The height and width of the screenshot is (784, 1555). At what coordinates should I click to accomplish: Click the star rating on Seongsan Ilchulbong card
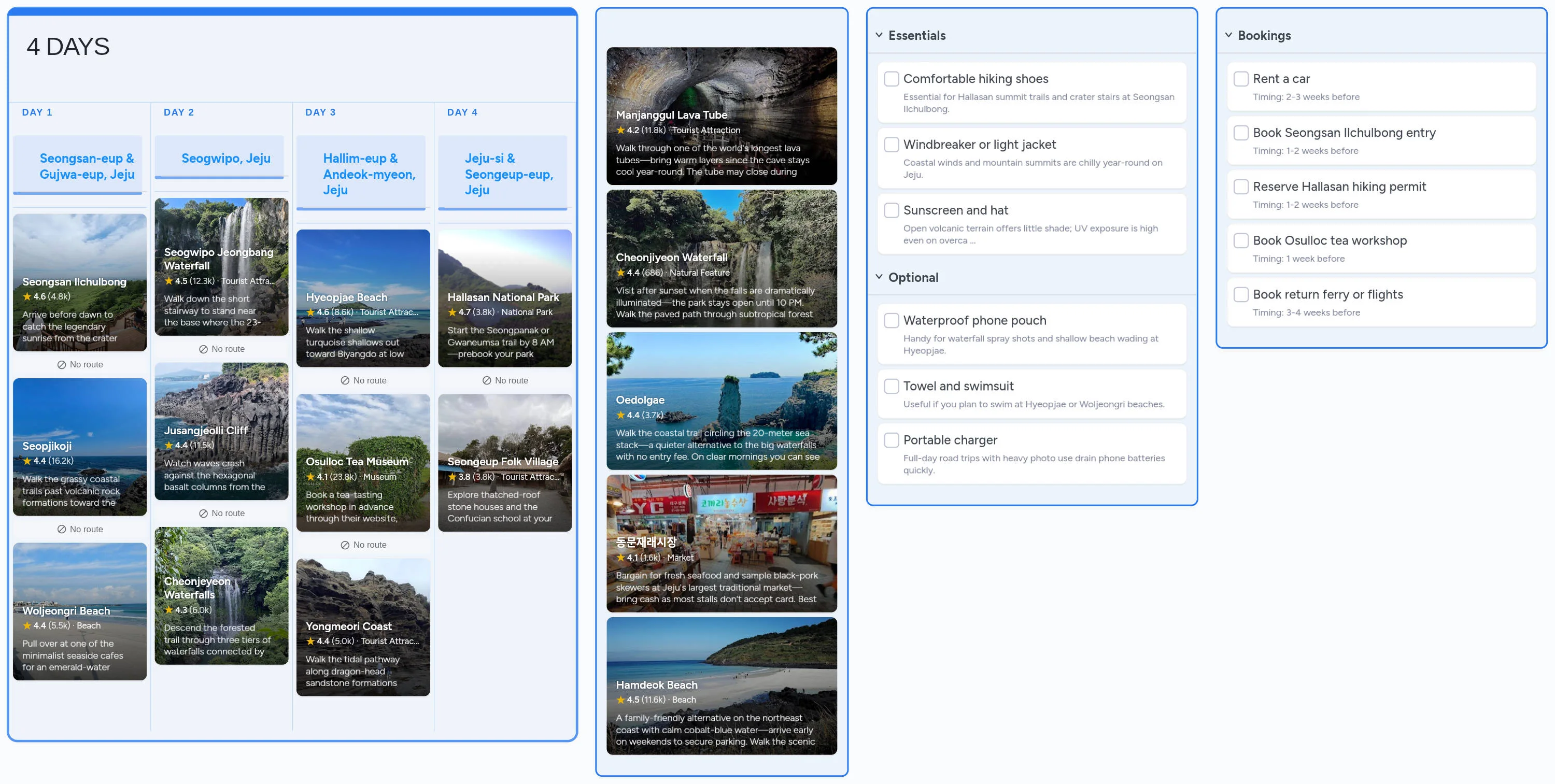pos(29,297)
